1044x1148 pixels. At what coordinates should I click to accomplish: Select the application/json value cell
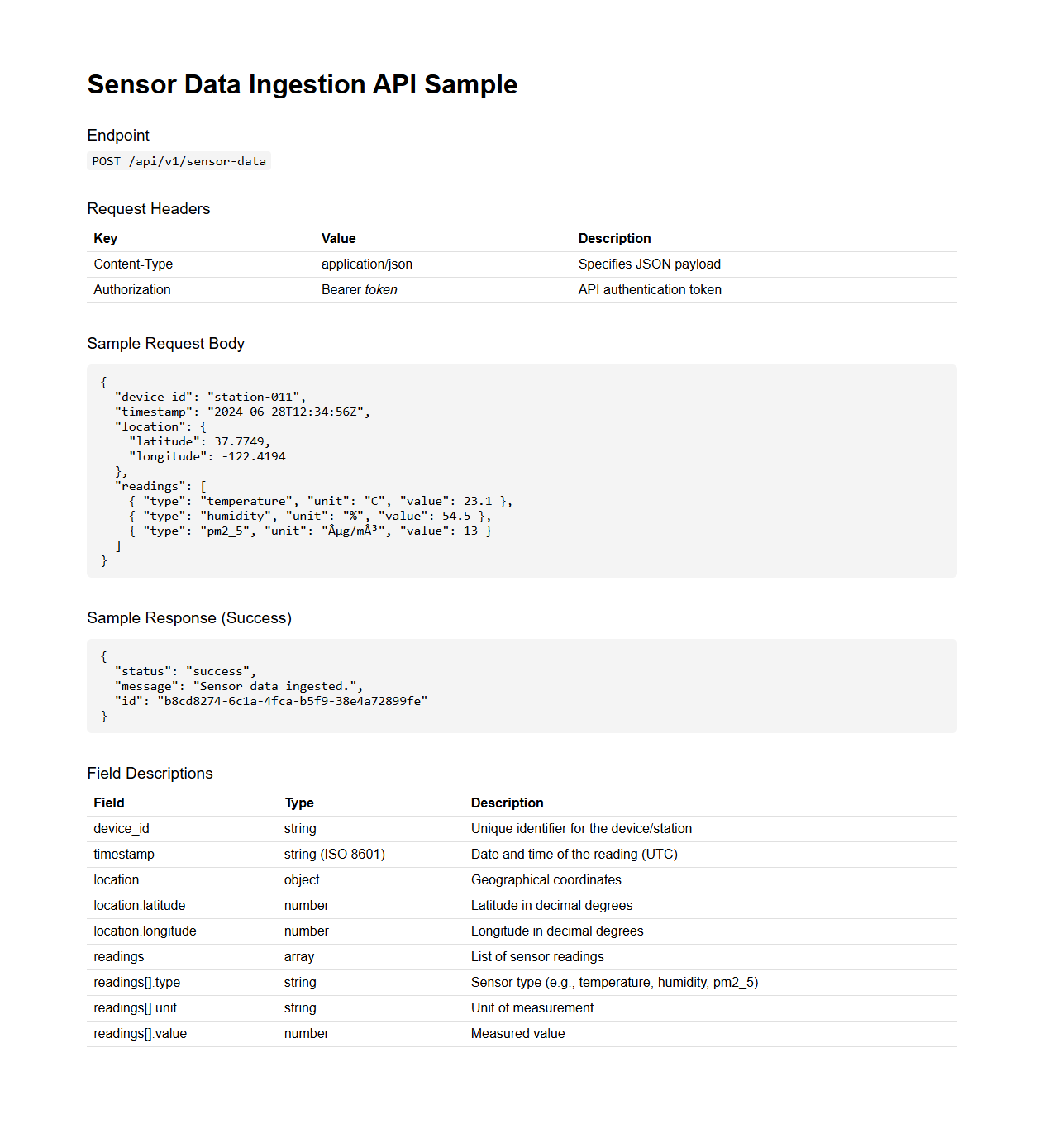click(367, 264)
